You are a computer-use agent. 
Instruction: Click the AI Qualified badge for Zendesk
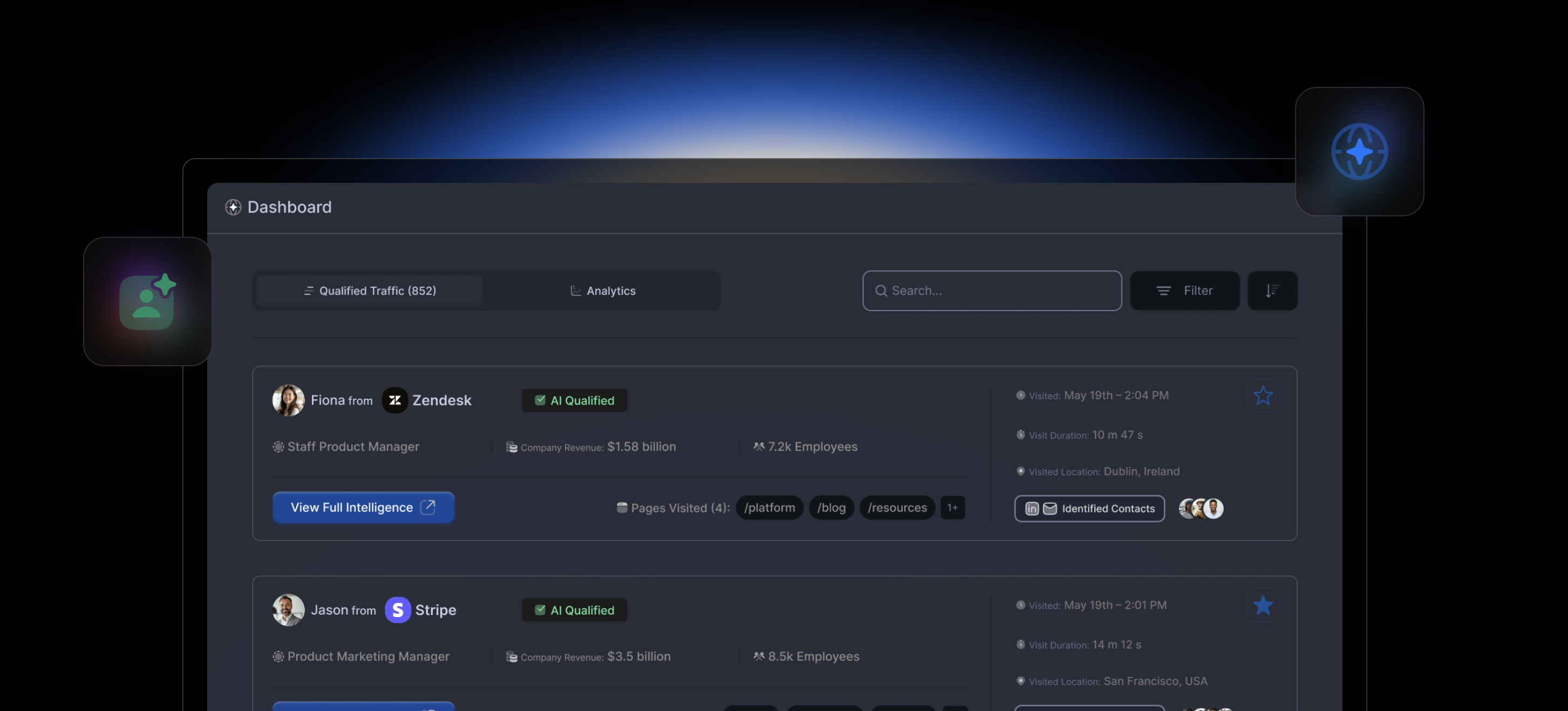click(574, 400)
